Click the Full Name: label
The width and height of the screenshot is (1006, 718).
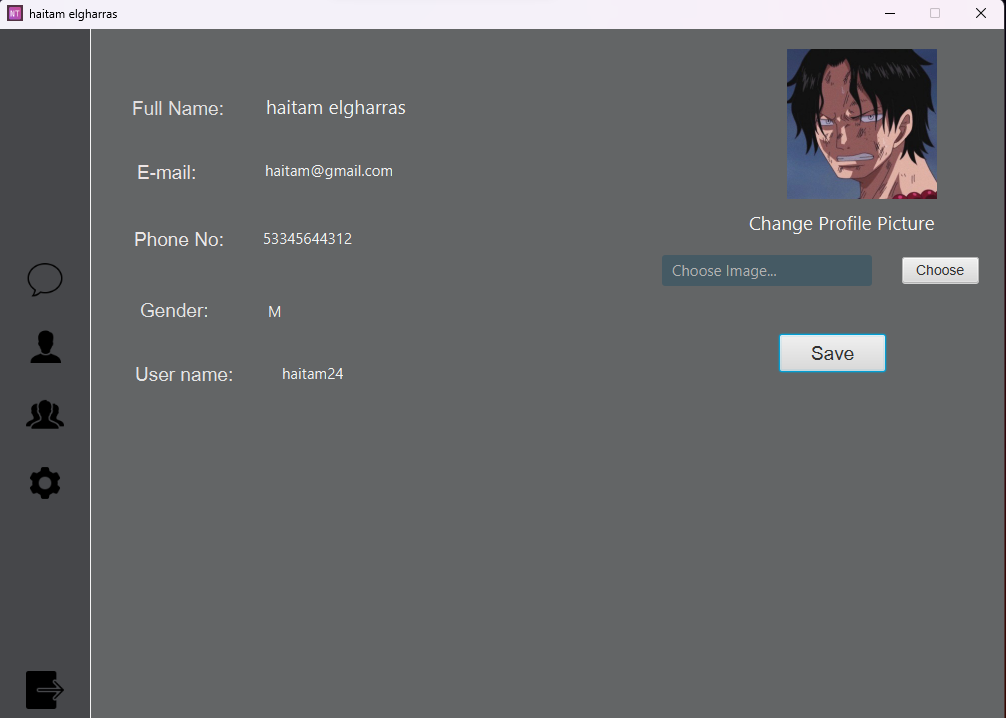(x=178, y=108)
